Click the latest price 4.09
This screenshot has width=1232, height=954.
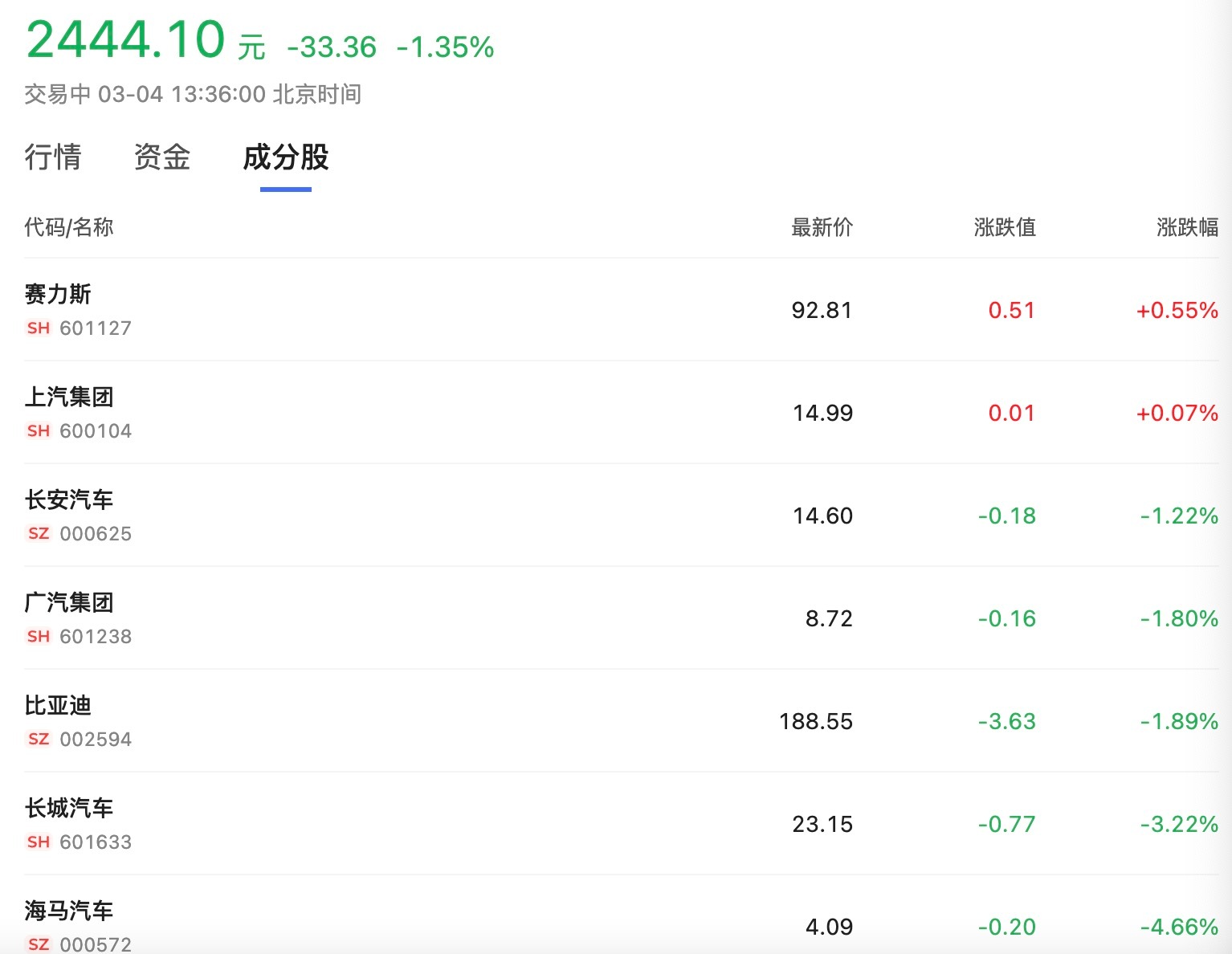[x=829, y=927]
